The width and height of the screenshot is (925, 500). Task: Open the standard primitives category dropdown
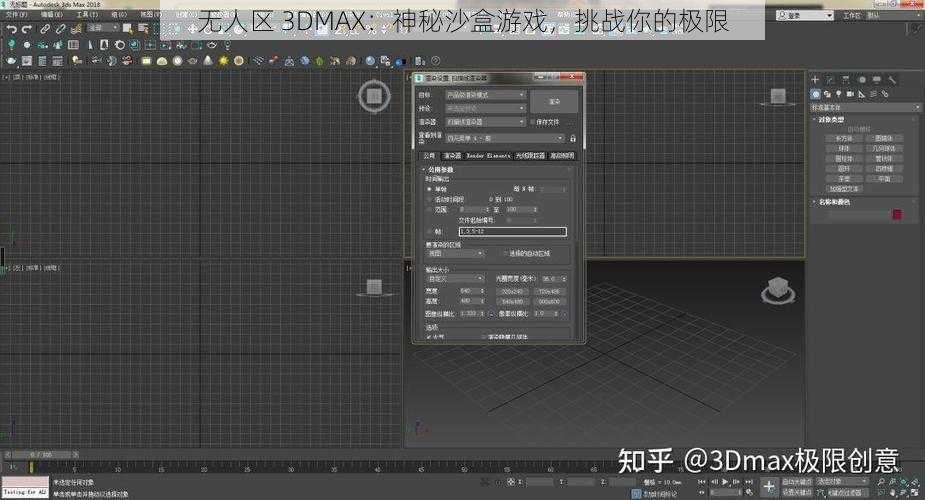pyautogui.click(x=864, y=108)
